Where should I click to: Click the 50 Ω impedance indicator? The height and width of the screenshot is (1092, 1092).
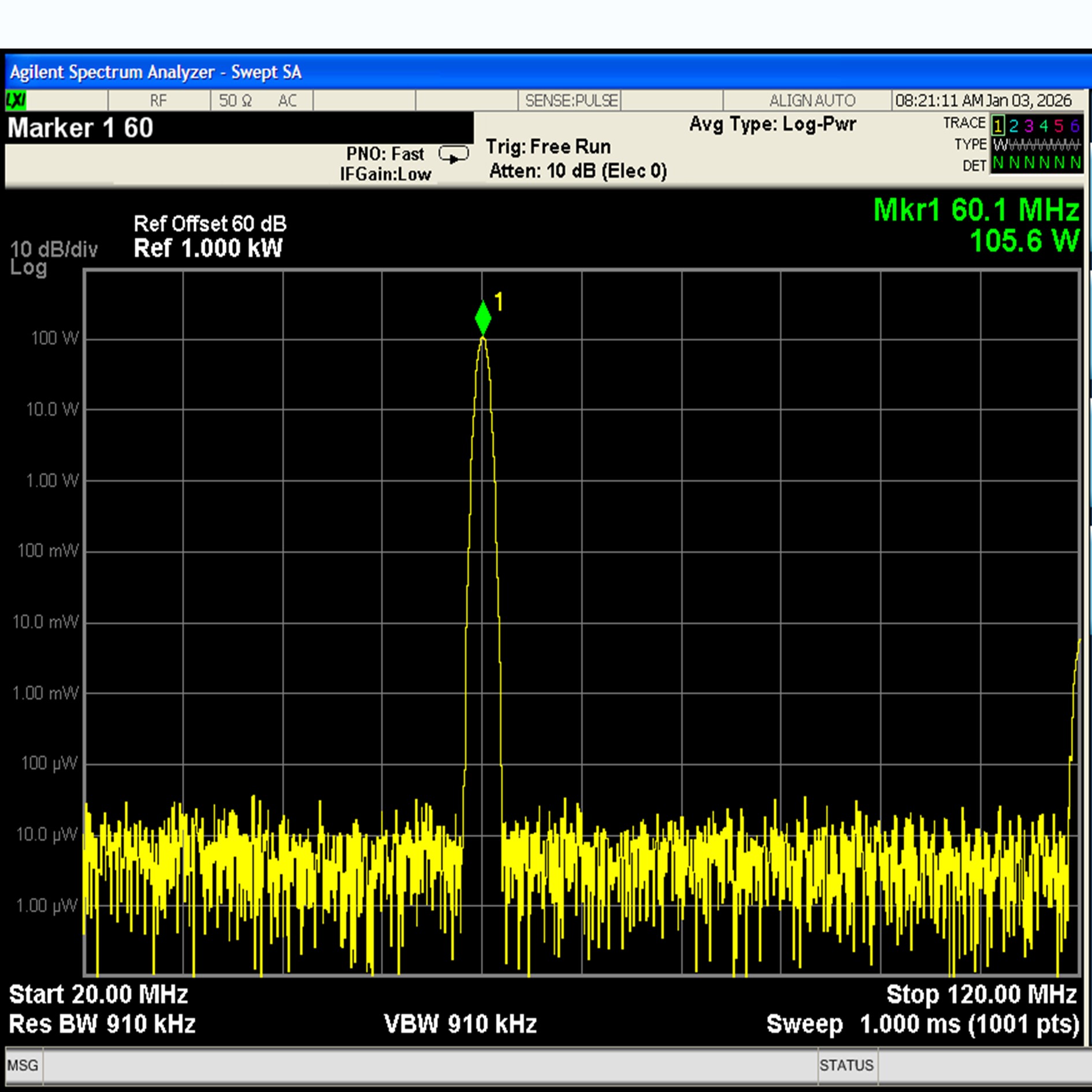point(235,101)
